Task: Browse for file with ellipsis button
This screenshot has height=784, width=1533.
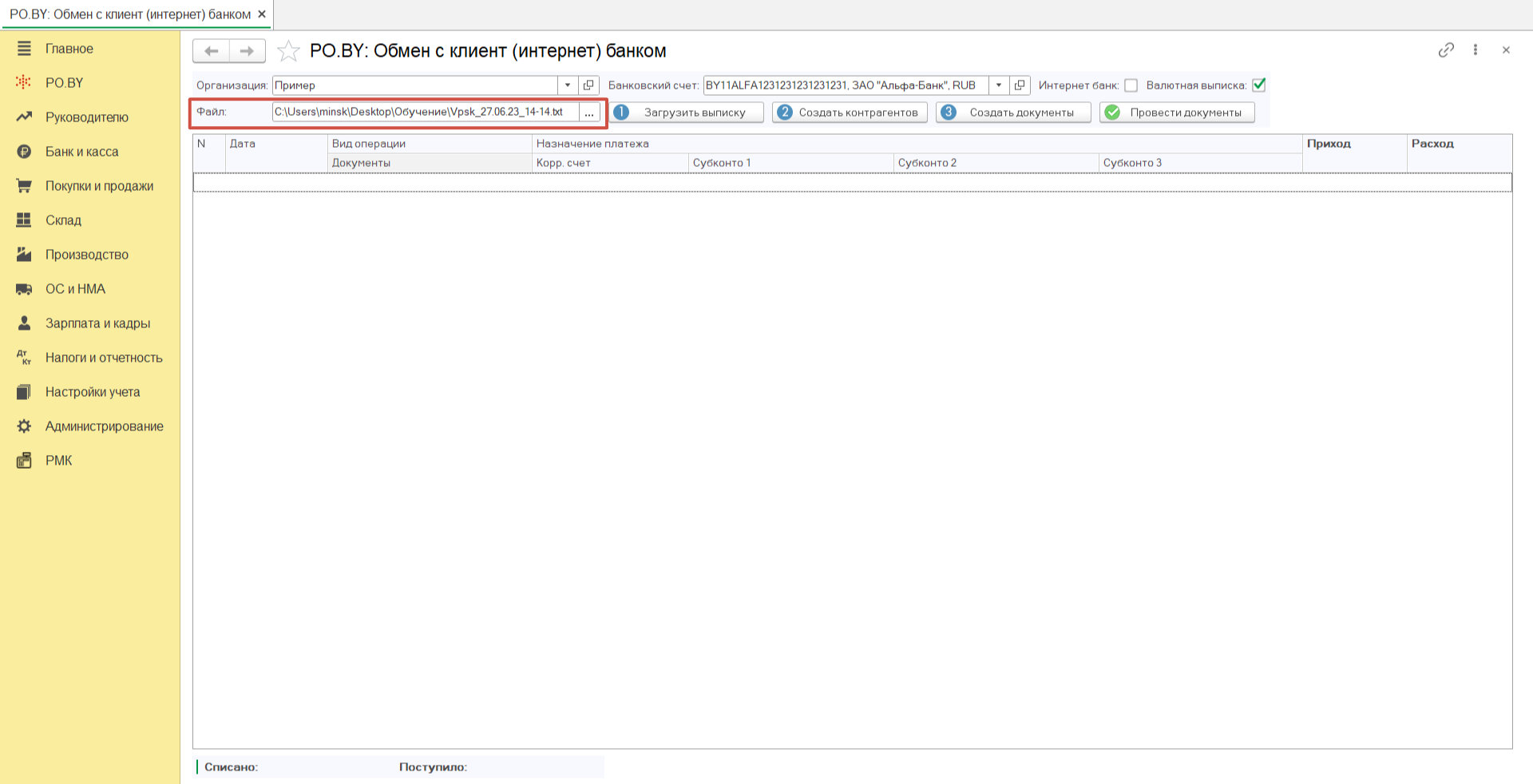Action: (x=589, y=113)
